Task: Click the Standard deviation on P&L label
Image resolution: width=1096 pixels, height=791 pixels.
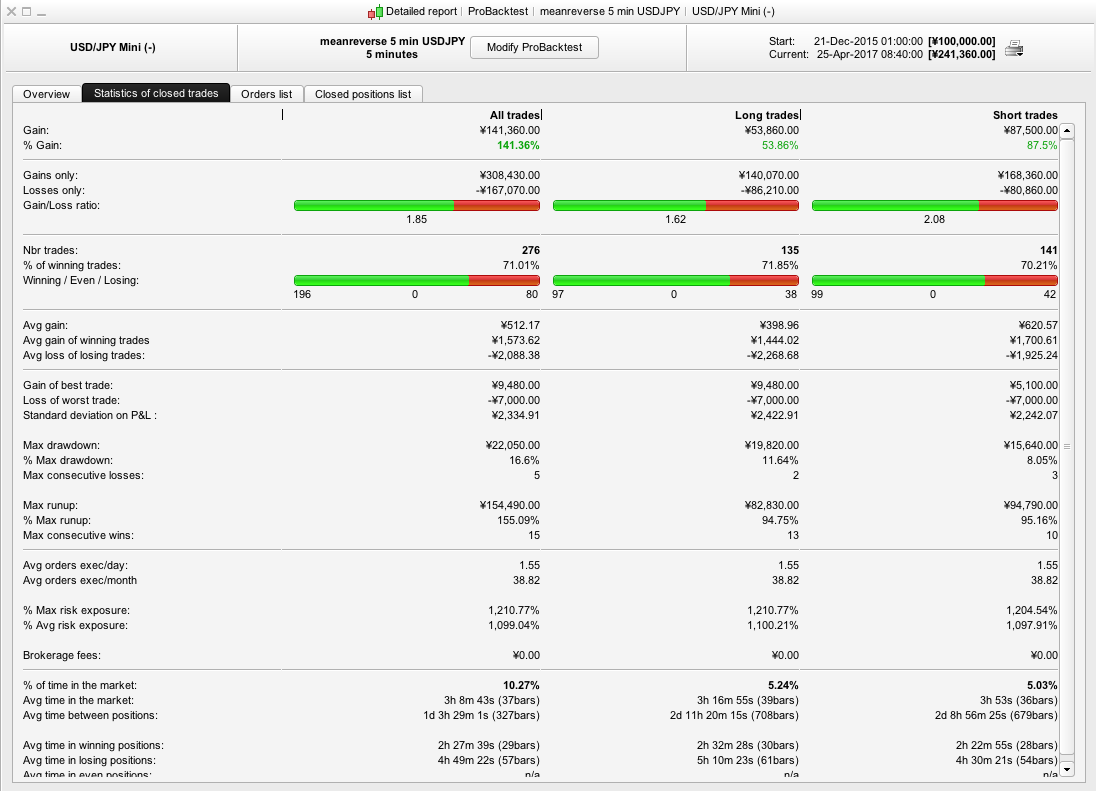Action: point(89,415)
